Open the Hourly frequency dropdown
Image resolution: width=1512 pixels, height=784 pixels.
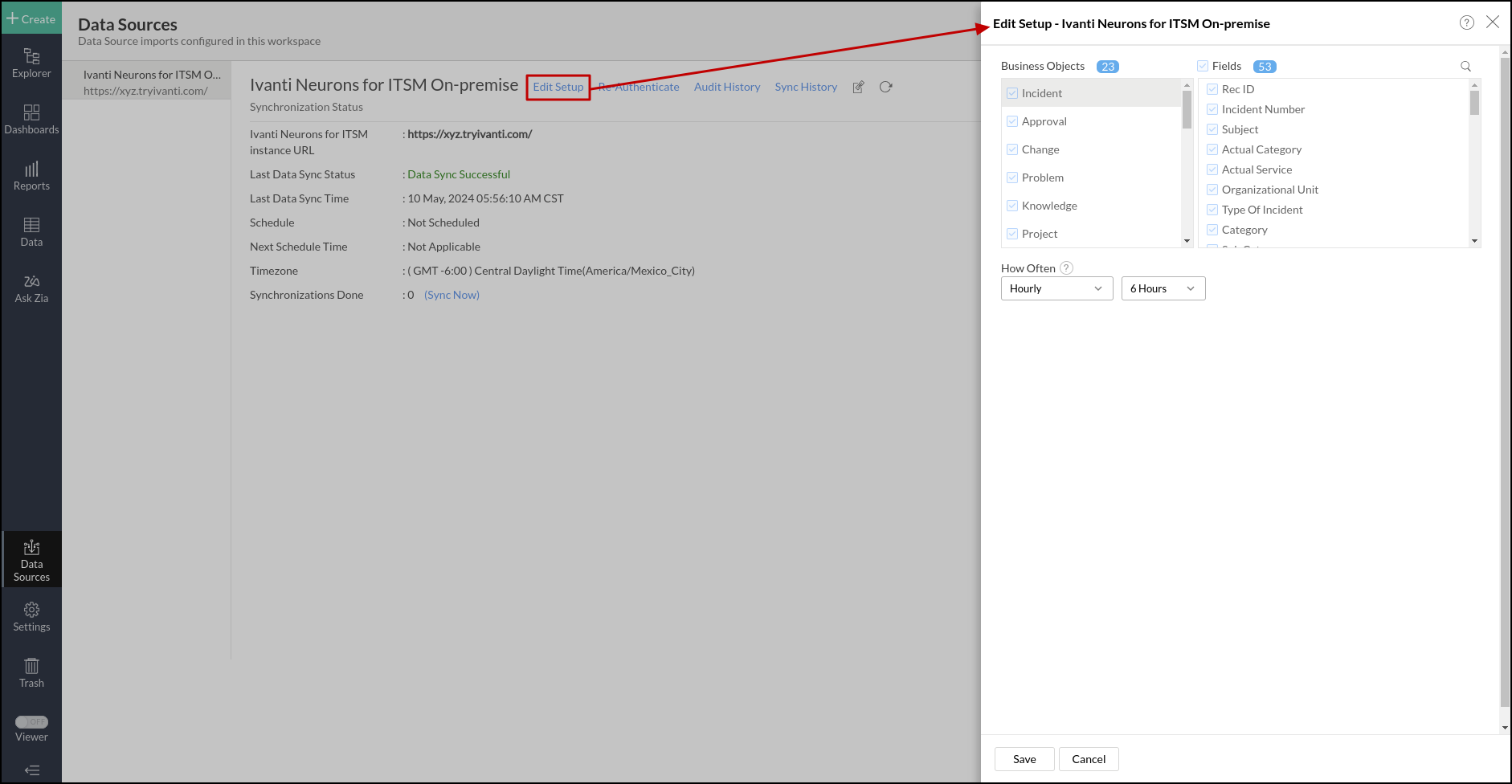click(1056, 288)
